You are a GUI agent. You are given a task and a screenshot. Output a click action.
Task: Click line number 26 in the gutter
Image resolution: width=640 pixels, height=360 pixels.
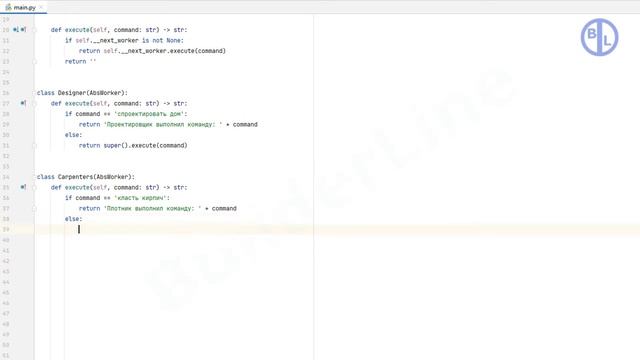click(x=6, y=93)
